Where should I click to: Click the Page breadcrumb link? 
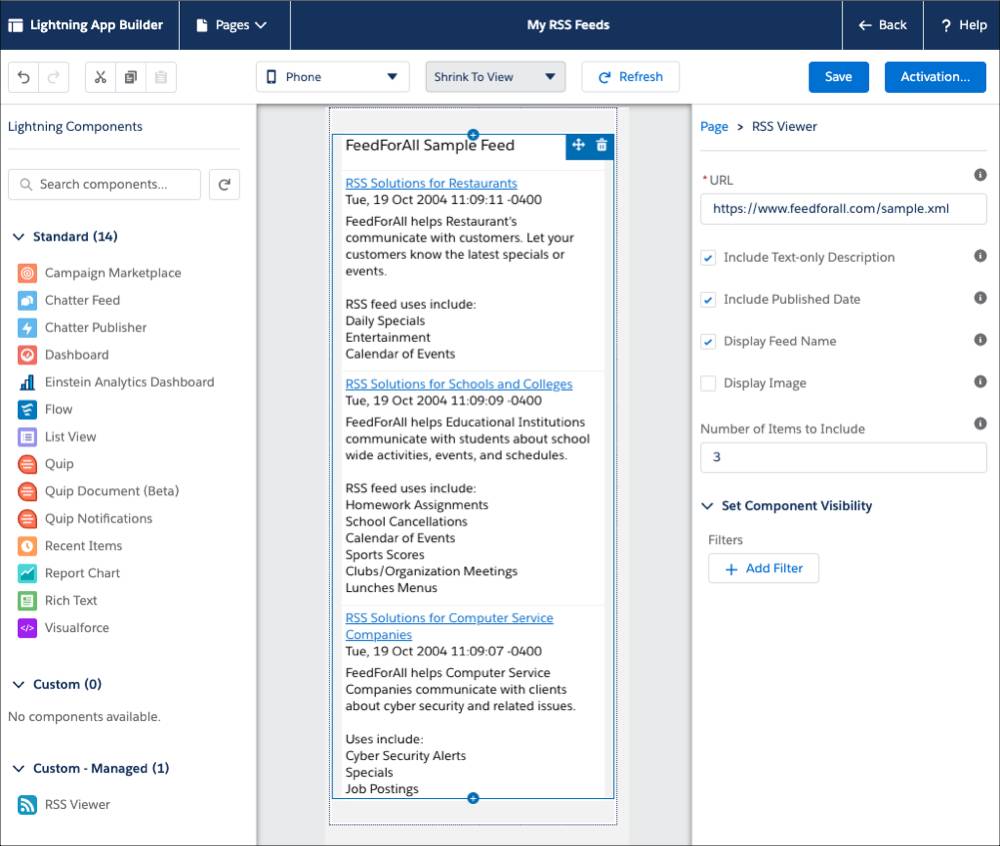point(714,126)
